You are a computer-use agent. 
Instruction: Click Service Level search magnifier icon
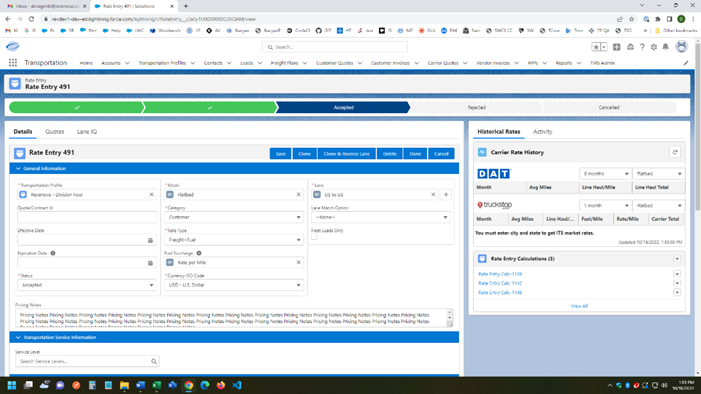154,361
